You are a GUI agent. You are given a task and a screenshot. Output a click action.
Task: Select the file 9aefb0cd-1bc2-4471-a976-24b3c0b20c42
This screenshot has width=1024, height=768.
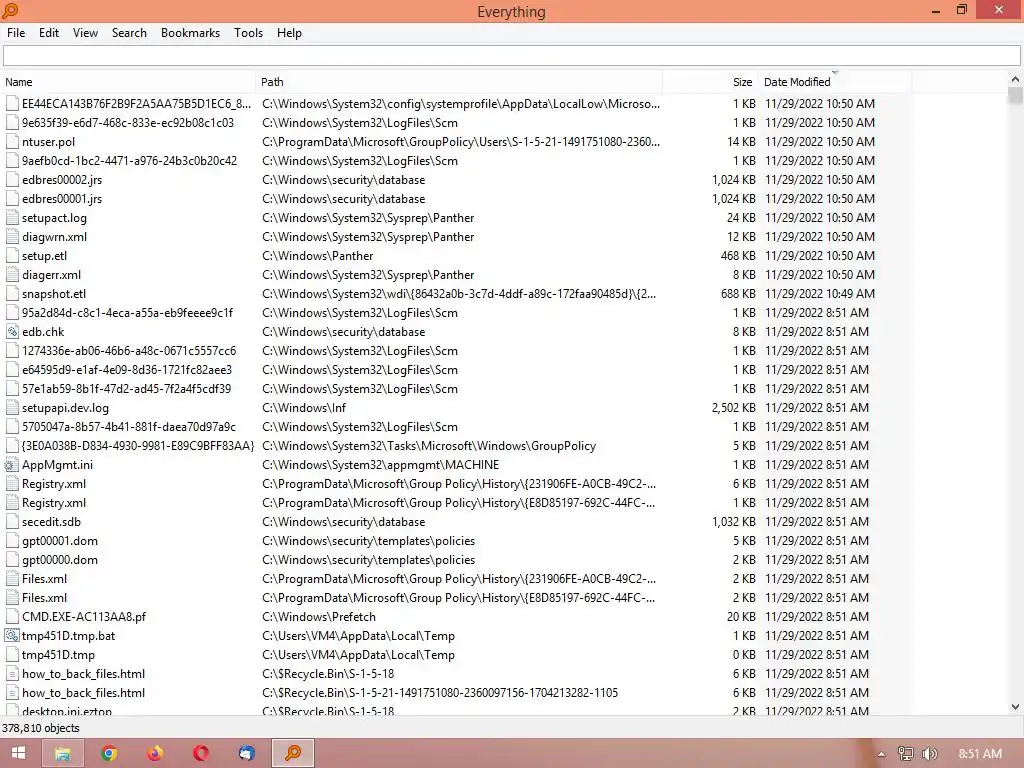click(129, 161)
